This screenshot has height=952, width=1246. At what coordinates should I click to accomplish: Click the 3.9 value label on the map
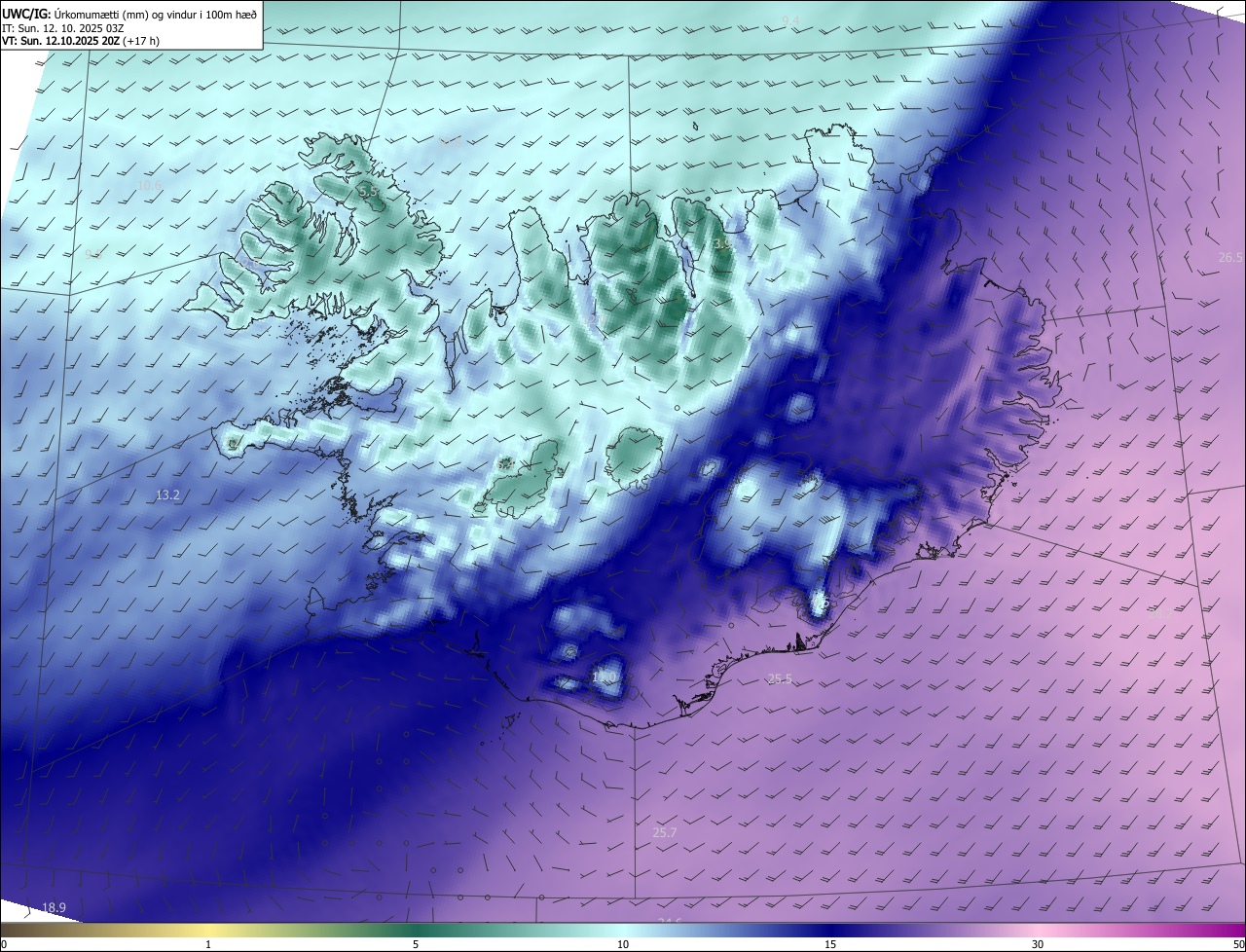tap(722, 245)
